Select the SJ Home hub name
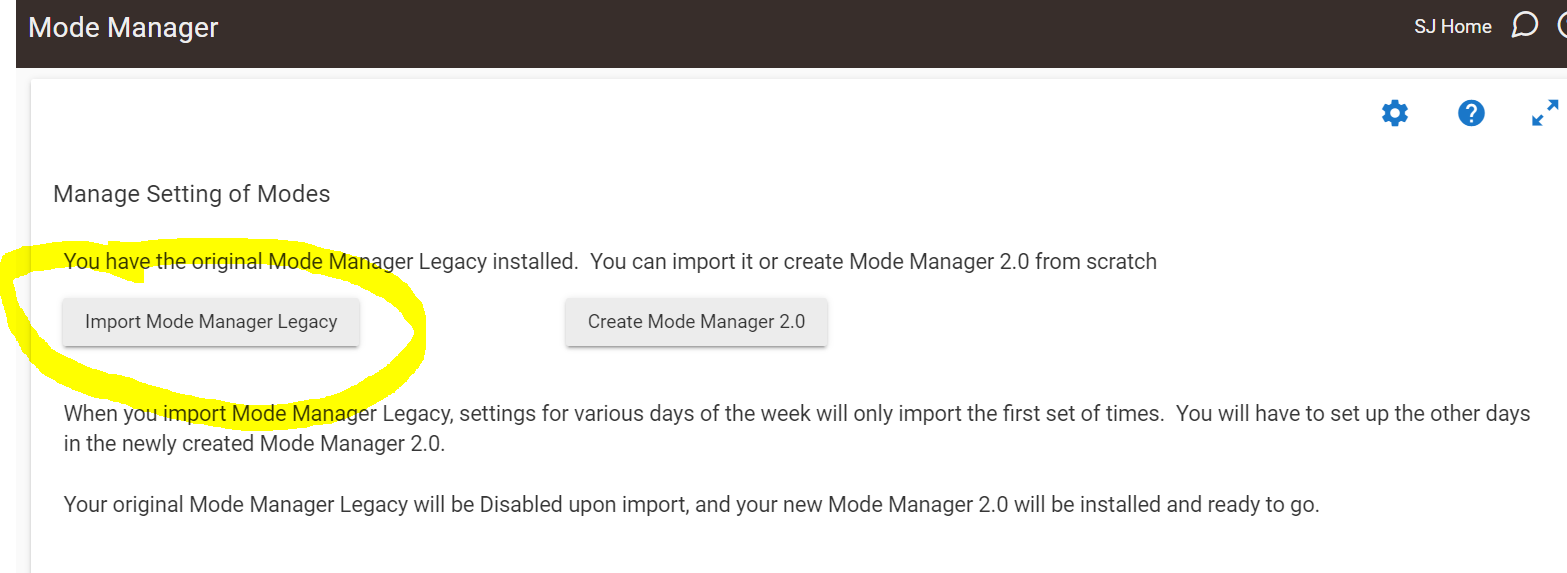This screenshot has height=573, width=1567. pyautogui.click(x=1452, y=27)
